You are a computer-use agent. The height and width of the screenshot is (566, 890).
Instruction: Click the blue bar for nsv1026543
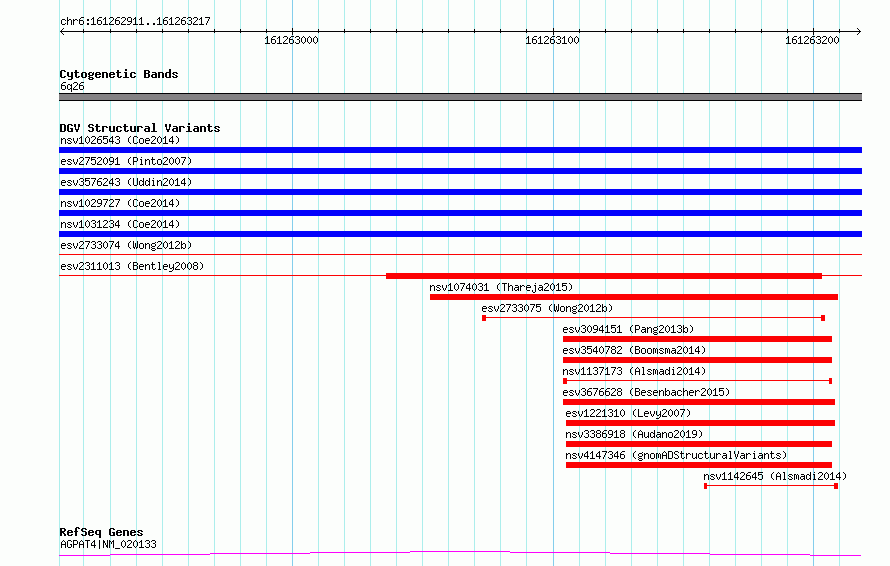coord(460,150)
